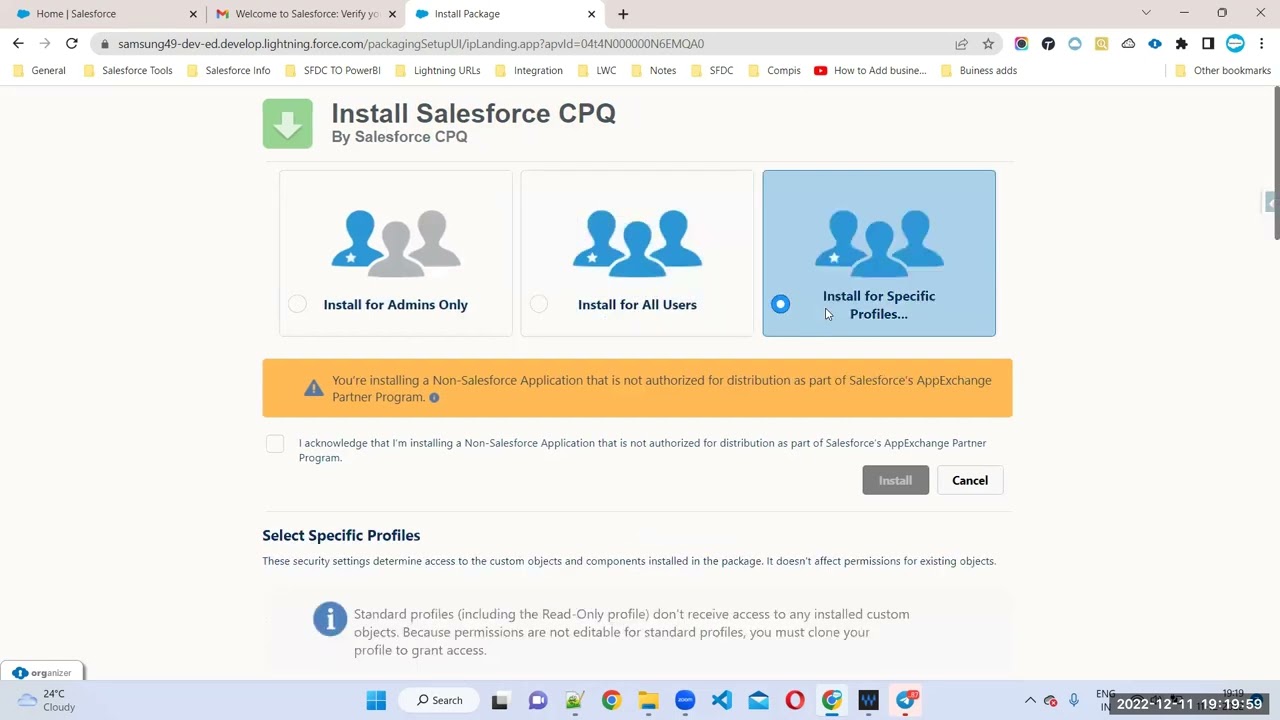Bookmark this page with the star icon
This screenshot has width=1280, height=720.
point(988,44)
